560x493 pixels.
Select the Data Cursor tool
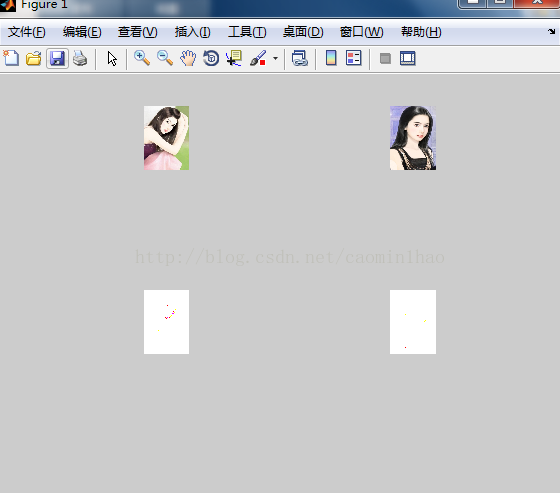pos(234,58)
